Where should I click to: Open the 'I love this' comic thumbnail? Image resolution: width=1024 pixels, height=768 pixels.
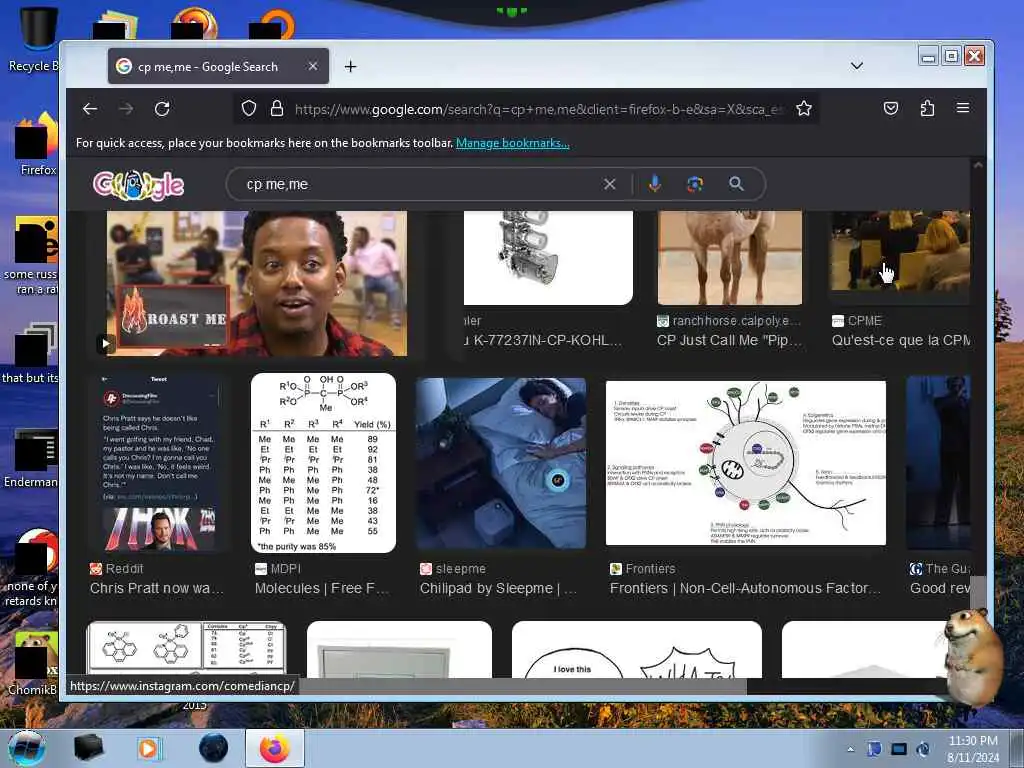pyautogui.click(x=637, y=649)
